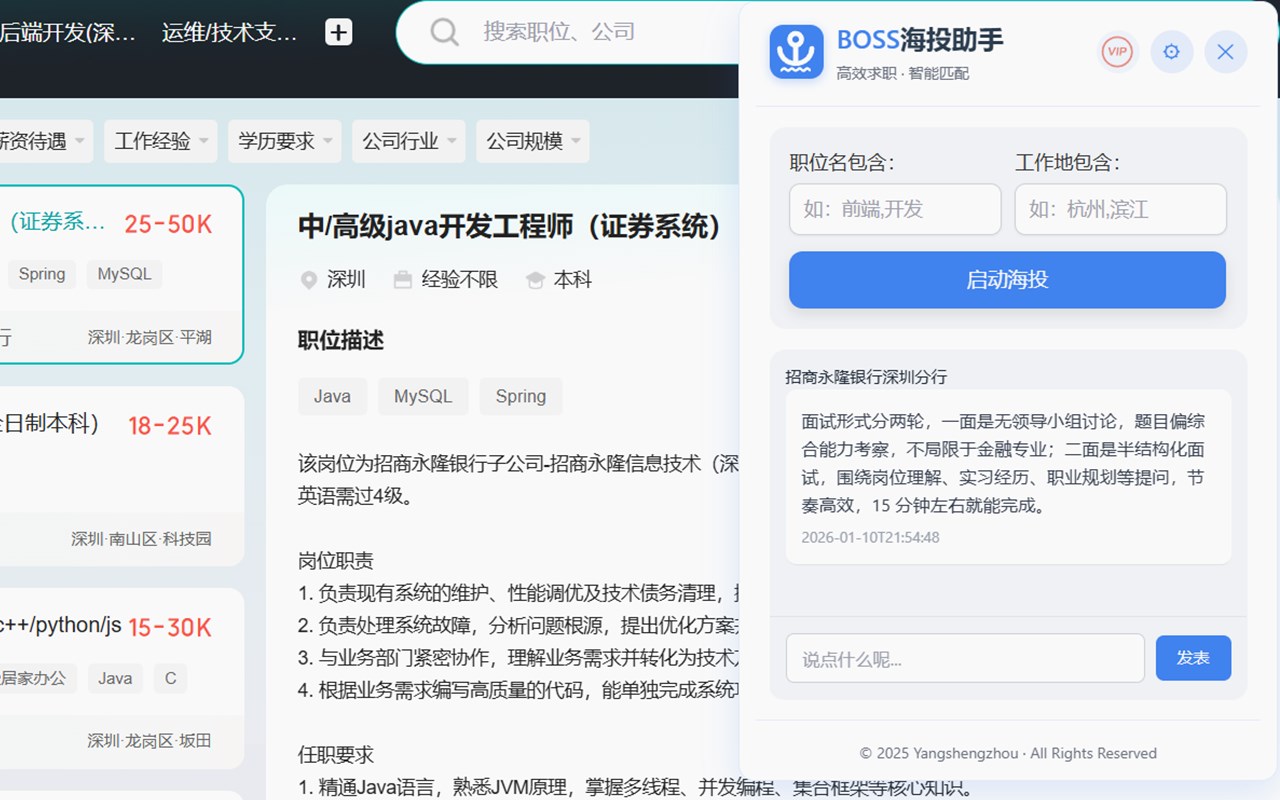Click the 中/高级java开发工程师（证券系统） job title
Viewport: 1280px width, 800px height.
[510, 227]
